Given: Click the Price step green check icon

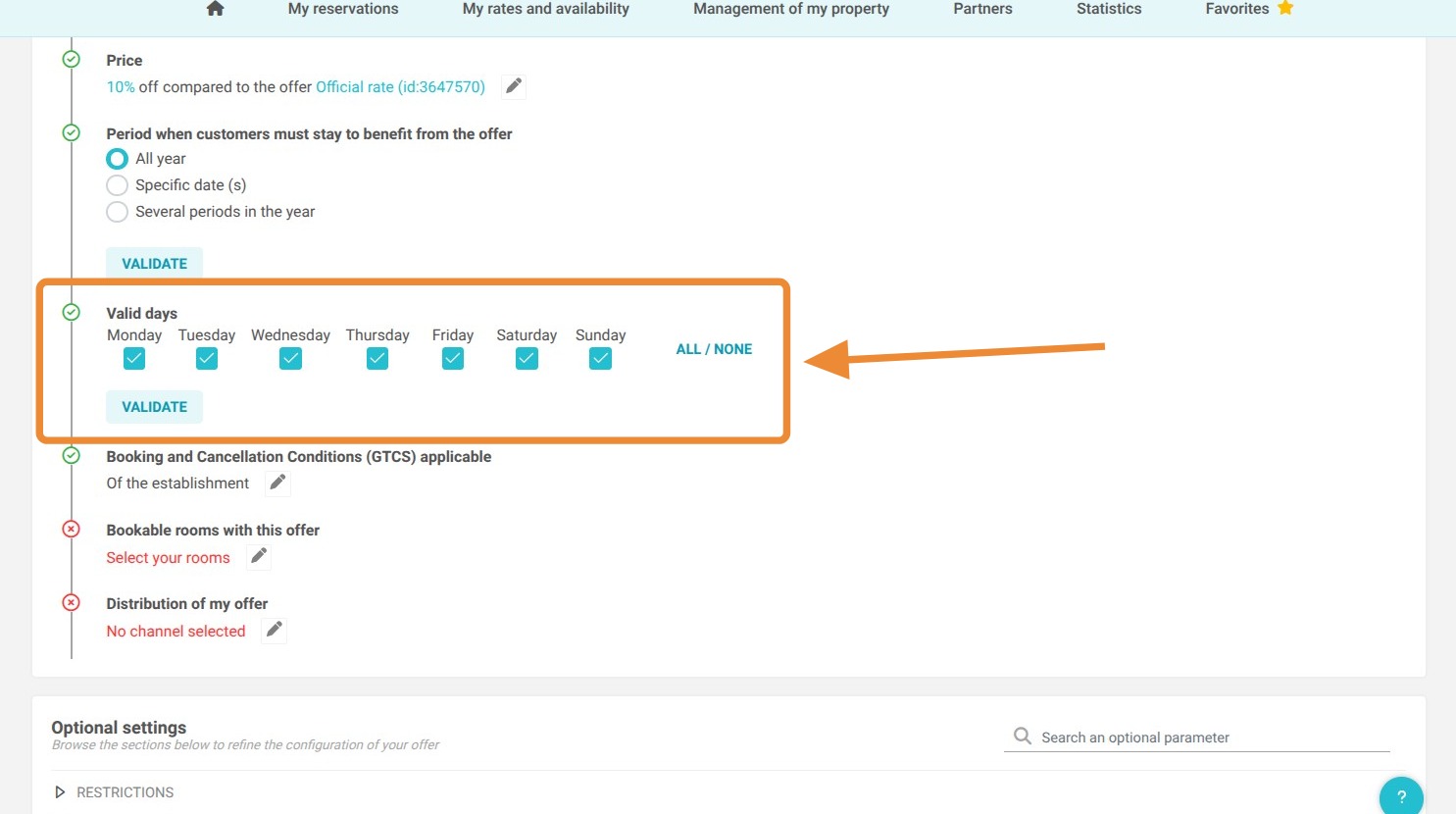Looking at the screenshot, I should point(72,60).
